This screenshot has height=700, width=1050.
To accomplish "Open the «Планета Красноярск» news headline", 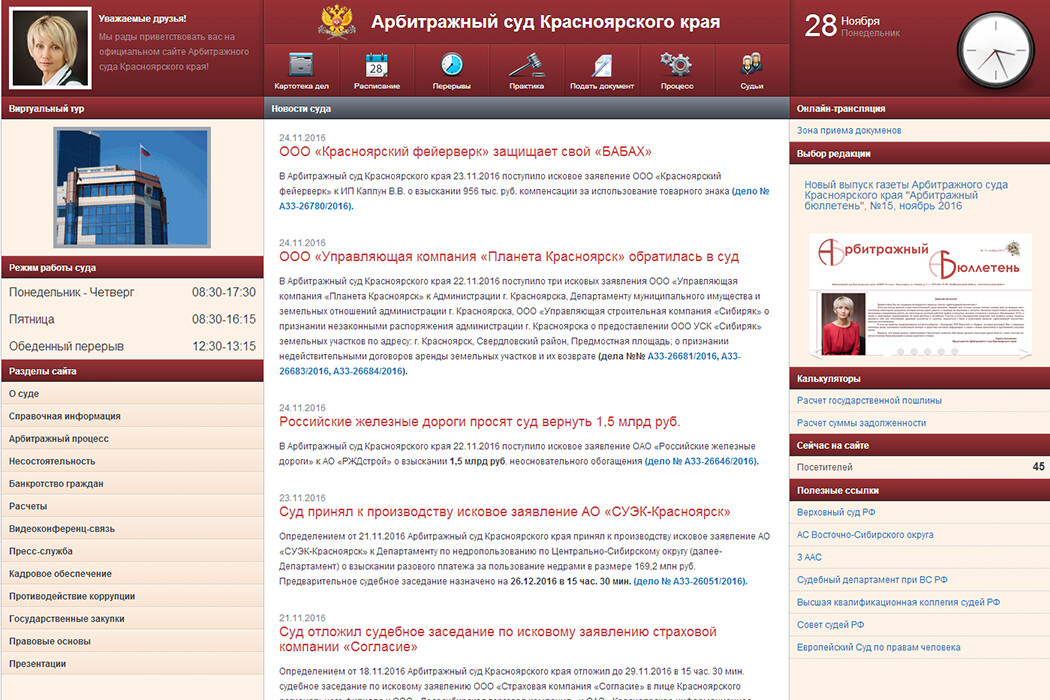I will [509, 257].
